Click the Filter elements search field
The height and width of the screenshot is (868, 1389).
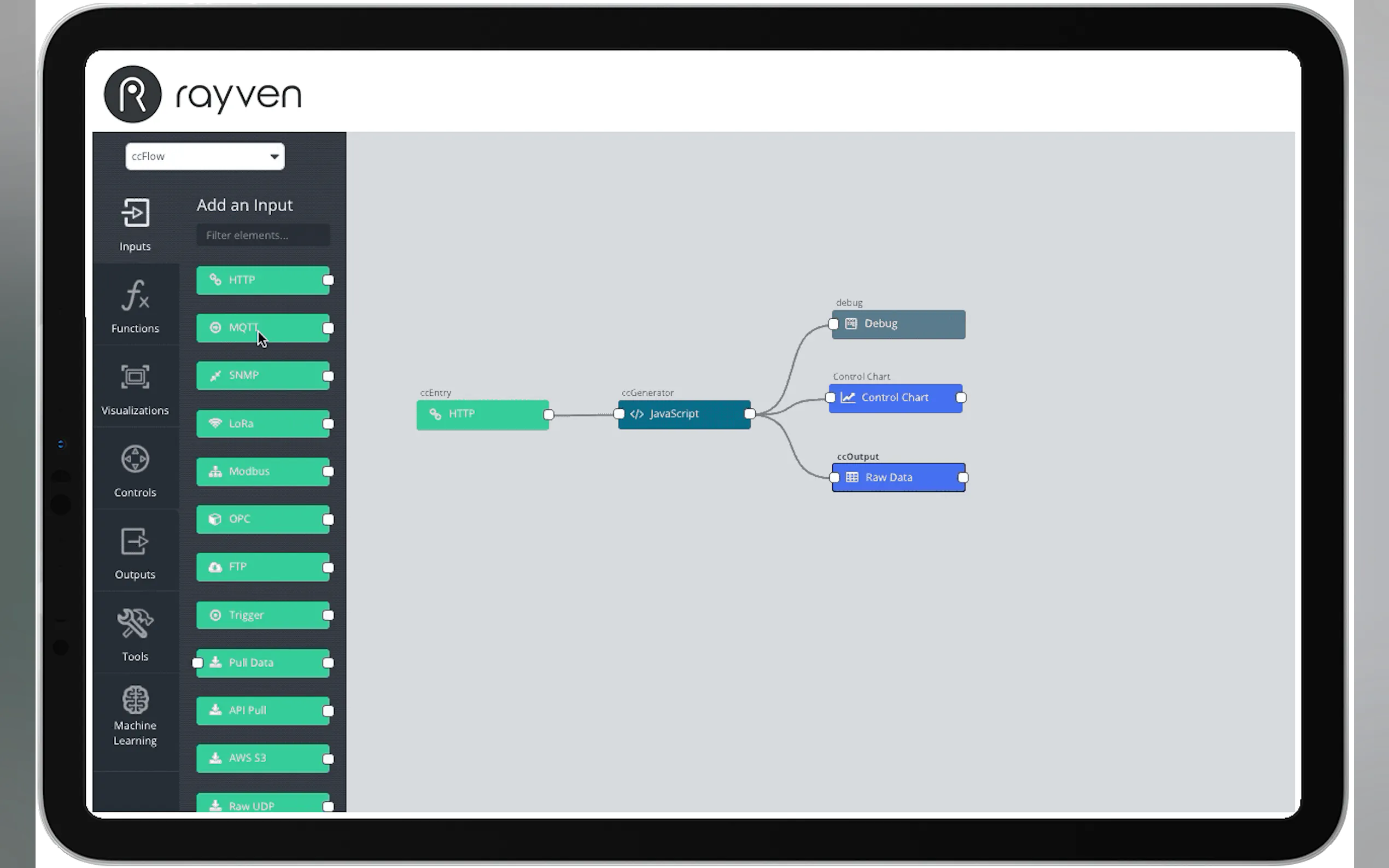263,236
